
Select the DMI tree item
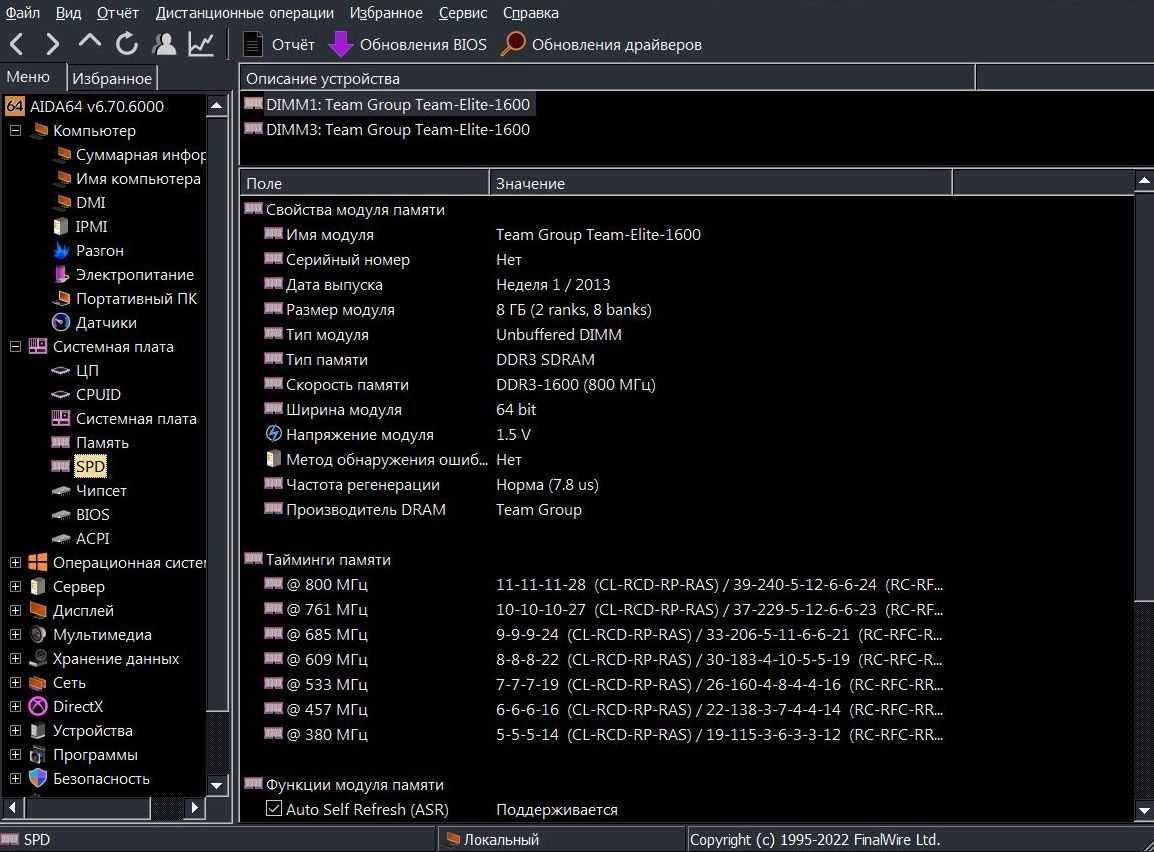tap(81, 202)
